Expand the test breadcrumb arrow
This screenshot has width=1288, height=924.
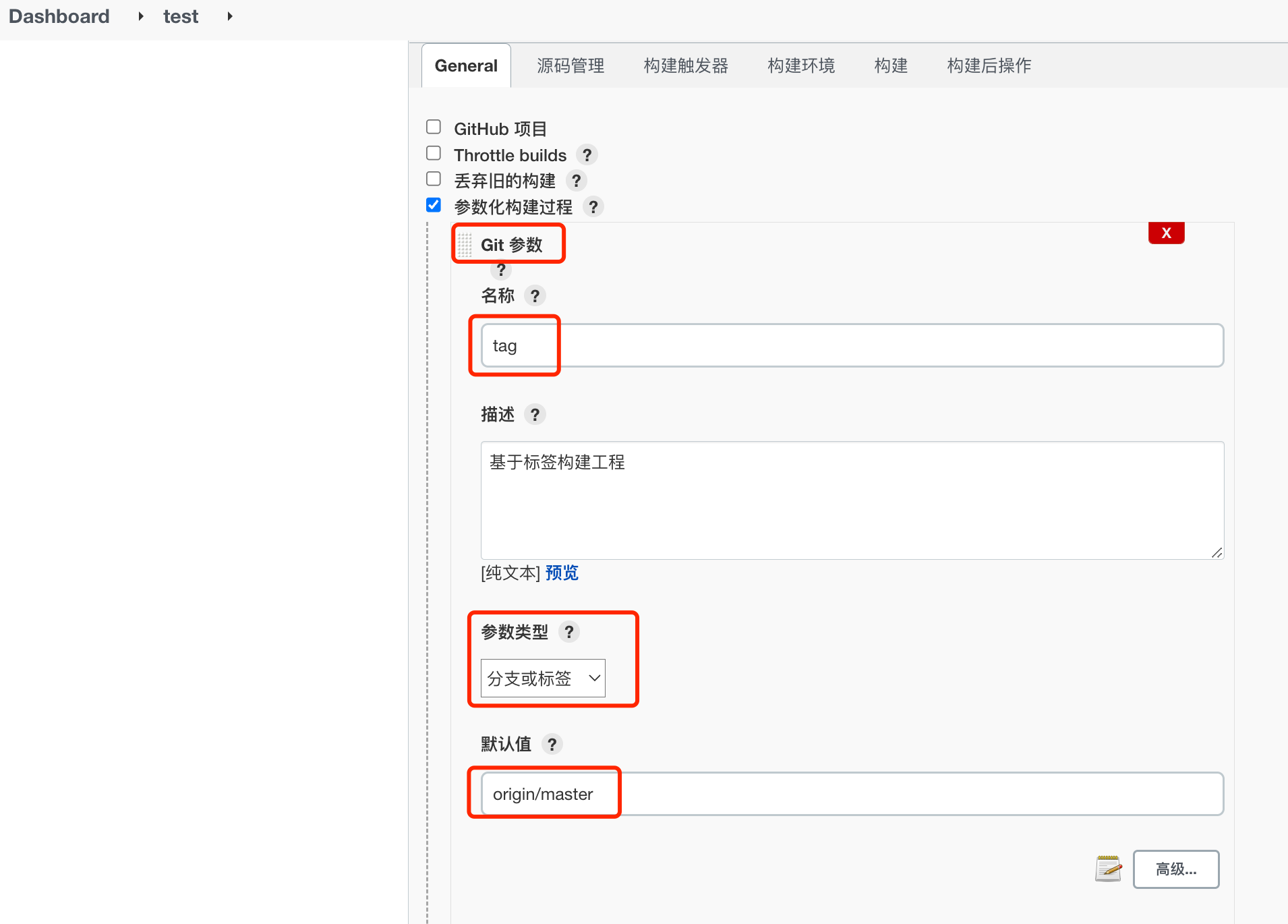230,16
